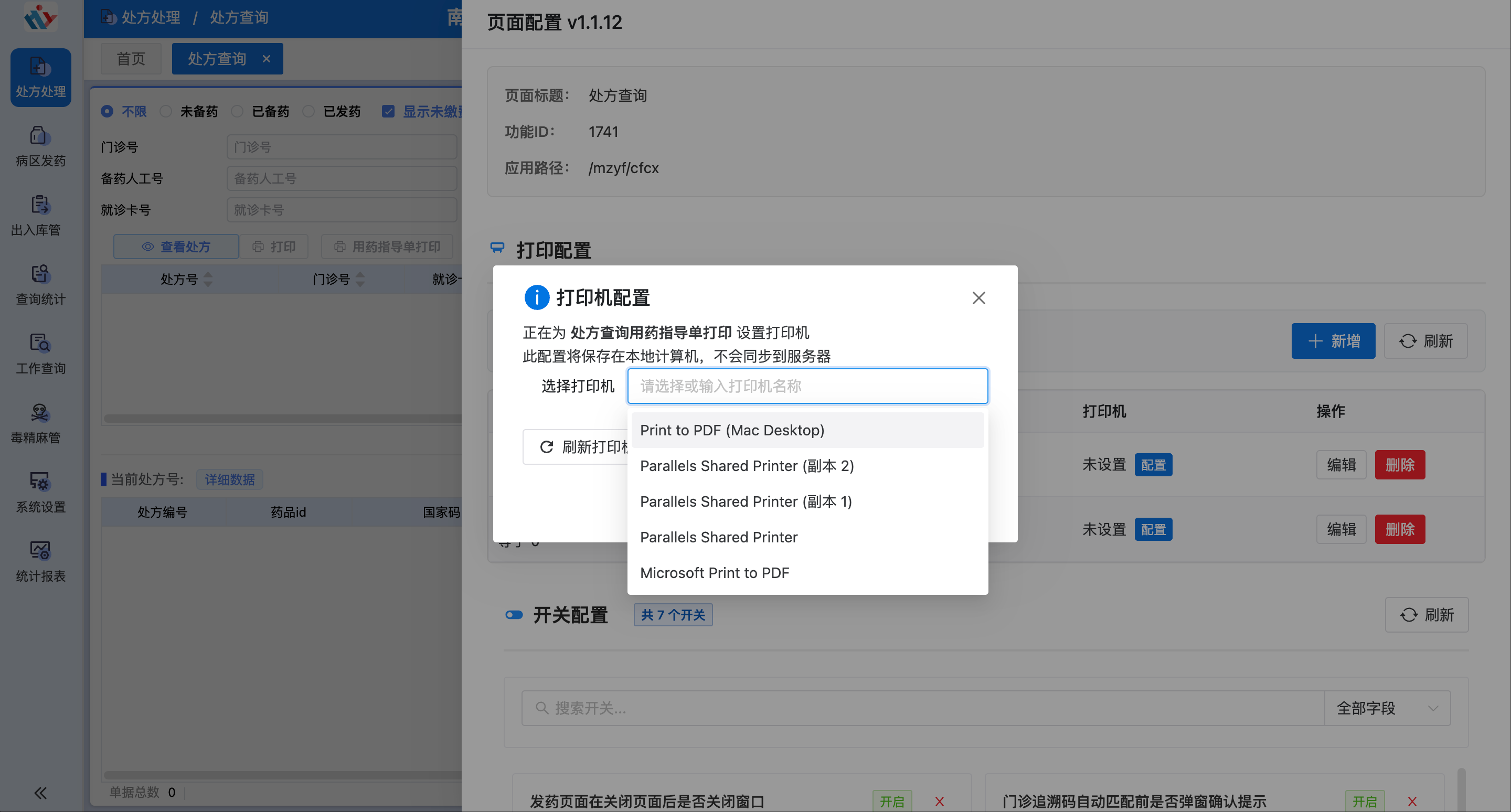
Task: Select Microsoft Print to PDF from the list
Action: [715, 572]
